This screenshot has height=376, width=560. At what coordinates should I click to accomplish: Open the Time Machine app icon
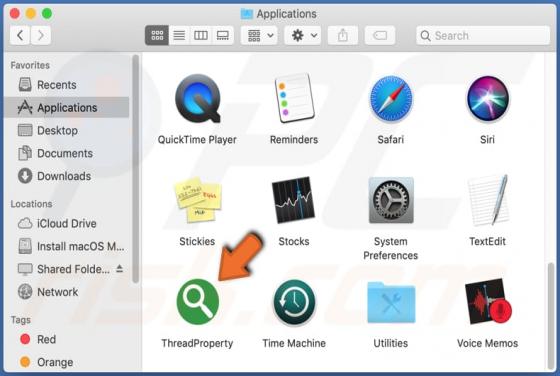click(294, 302)
